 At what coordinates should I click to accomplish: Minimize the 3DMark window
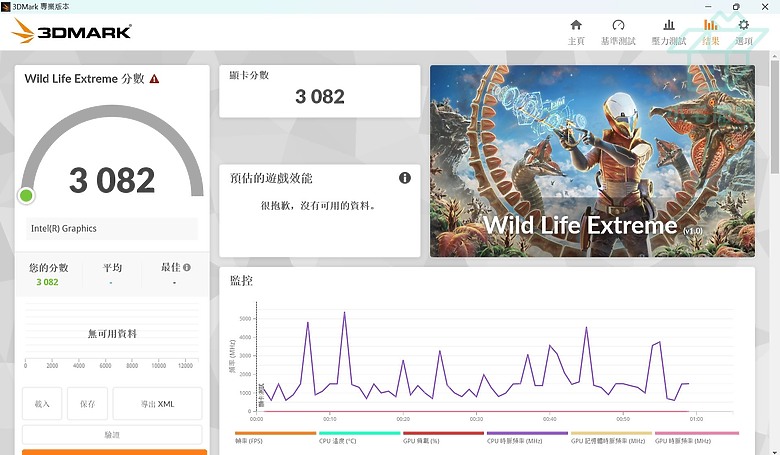pos(708,6)
